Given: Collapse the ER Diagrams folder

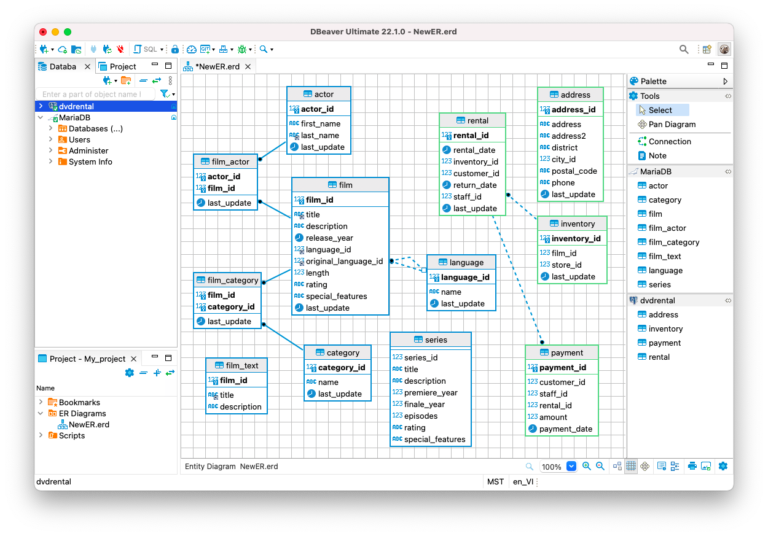Looking at the screenshot, I should (x=41, y=413).
